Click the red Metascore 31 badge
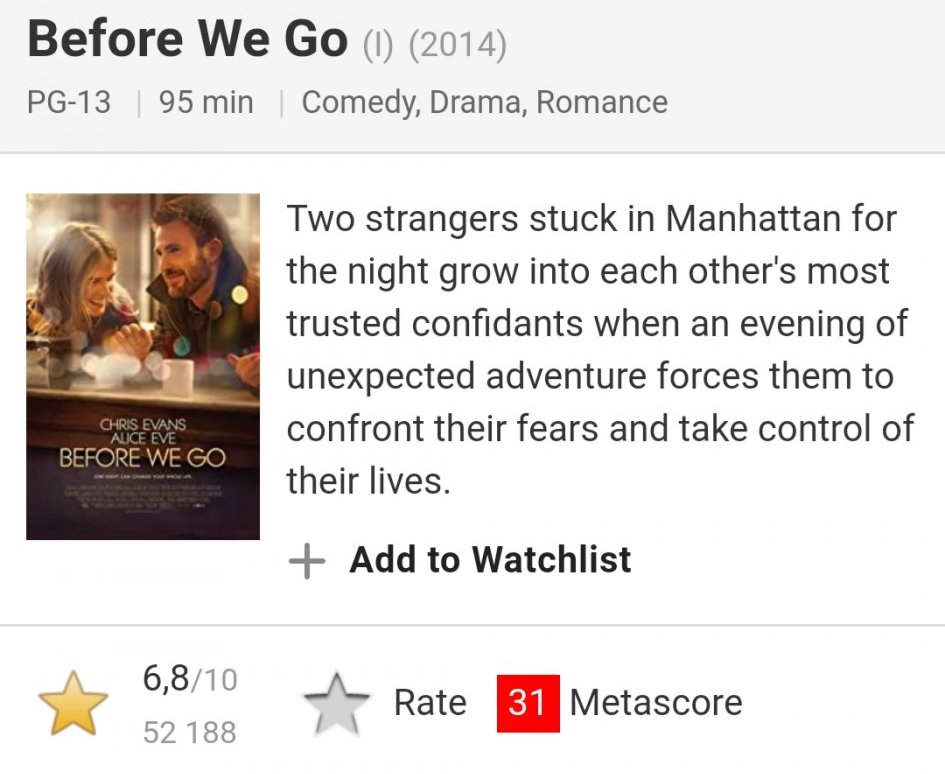 (527, 702)
